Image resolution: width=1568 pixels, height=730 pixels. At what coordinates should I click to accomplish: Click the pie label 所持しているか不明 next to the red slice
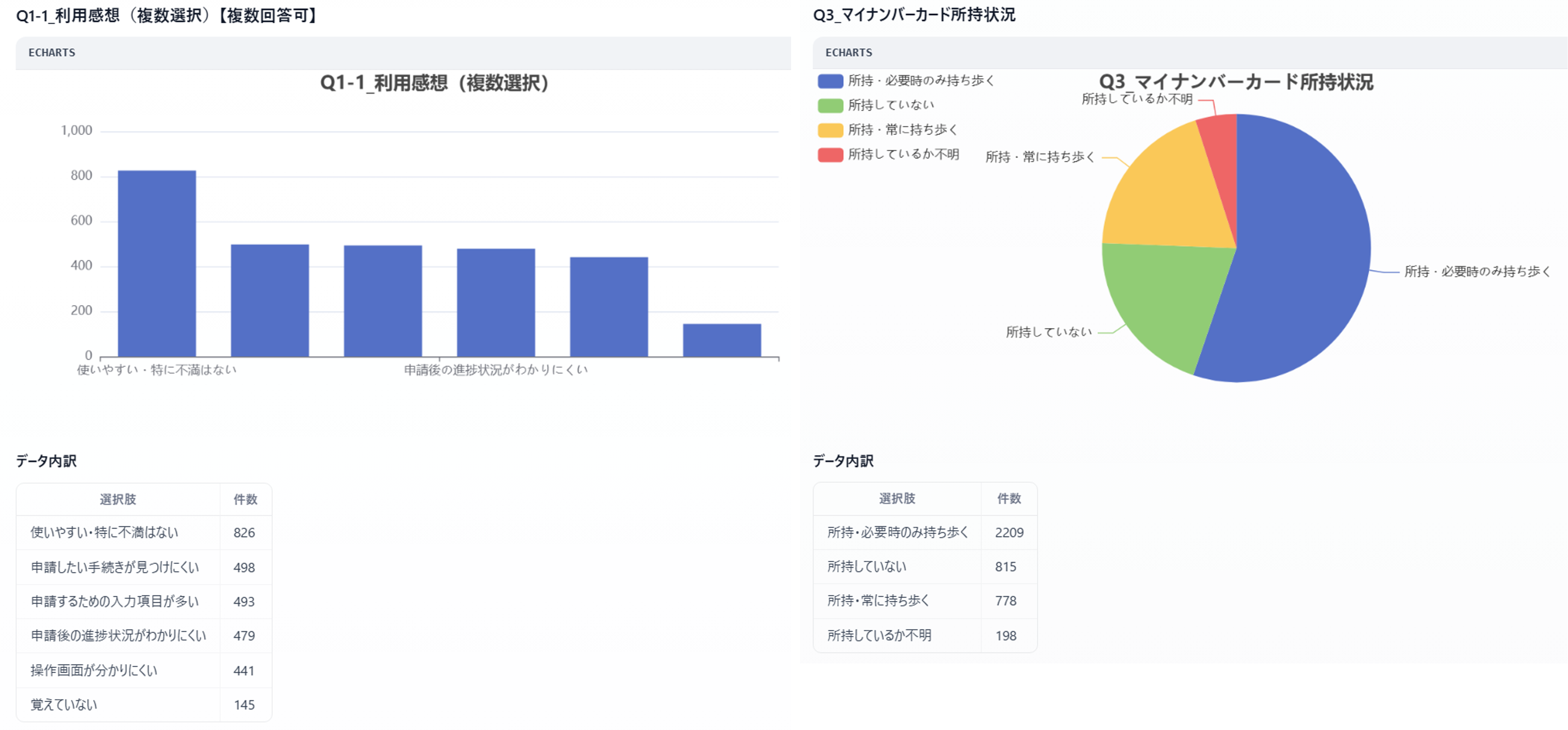point(1137,99)
